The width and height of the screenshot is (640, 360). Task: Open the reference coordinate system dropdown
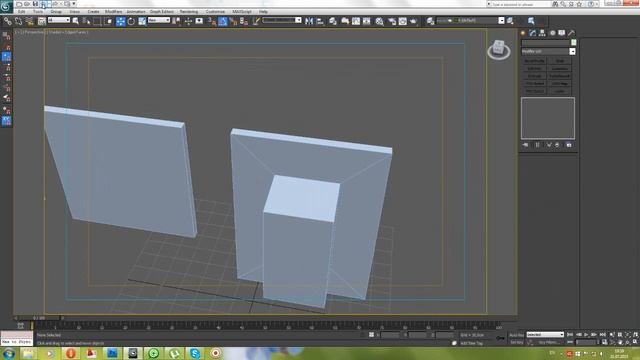coord(159,20)
